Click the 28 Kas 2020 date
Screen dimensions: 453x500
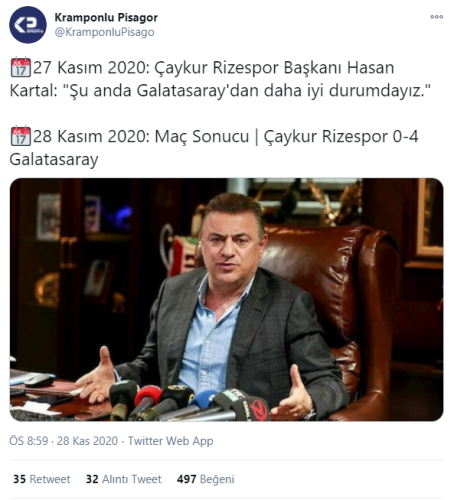[87, 441]
